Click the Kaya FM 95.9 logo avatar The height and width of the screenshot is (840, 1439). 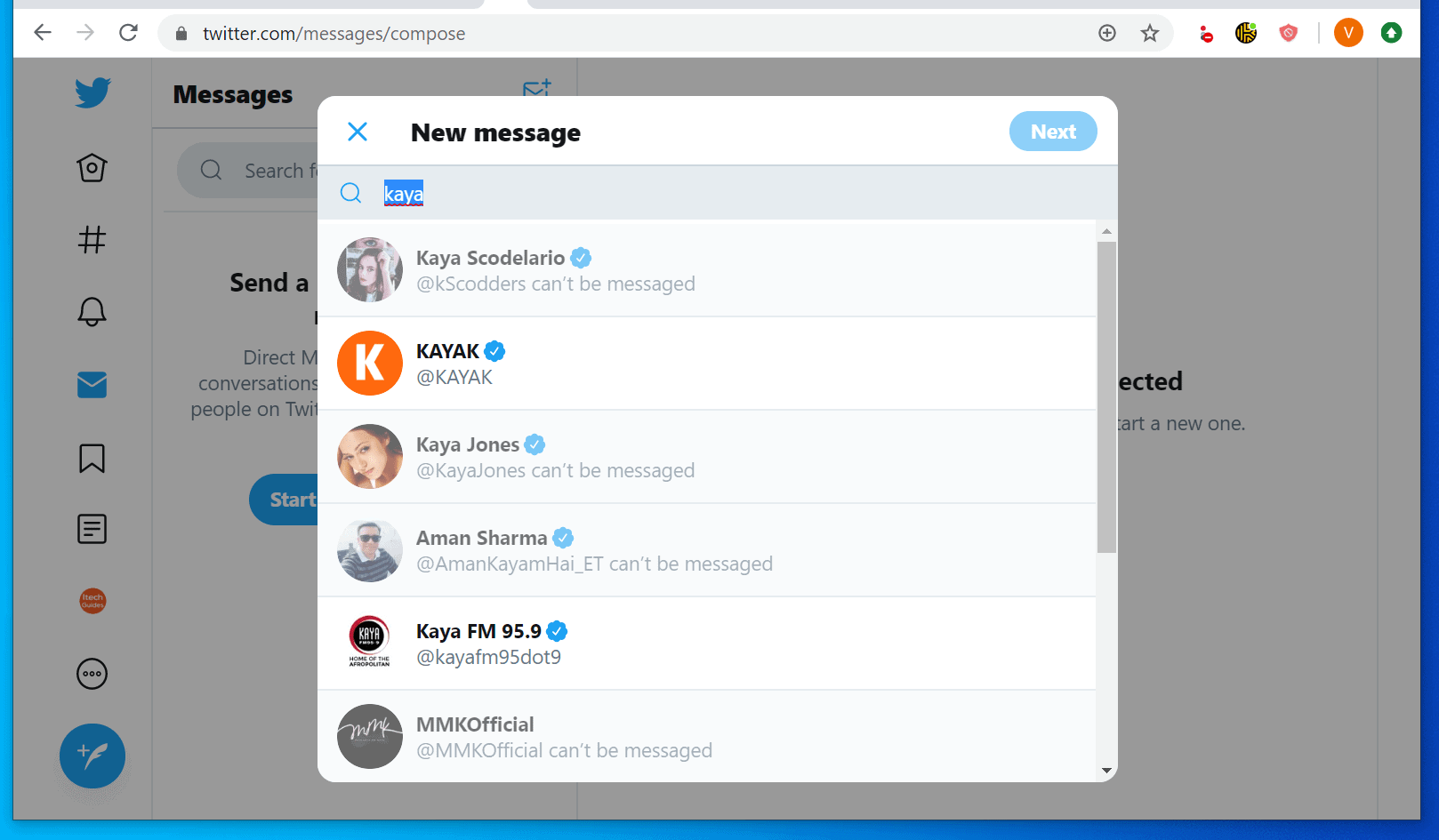[x=370, y=642]
